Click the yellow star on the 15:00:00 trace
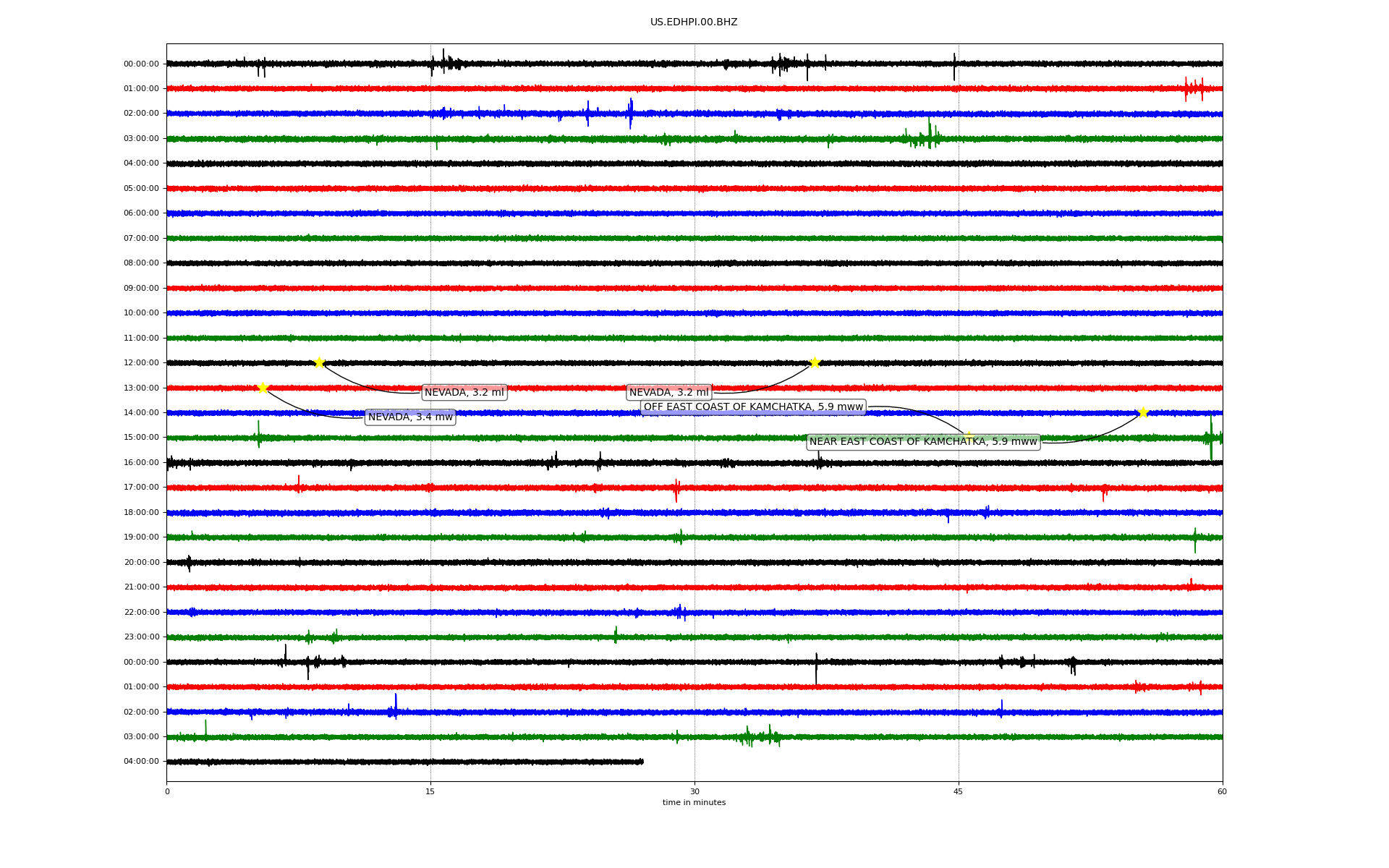Screen dimensions: 1389x868 tap(968, 437)
